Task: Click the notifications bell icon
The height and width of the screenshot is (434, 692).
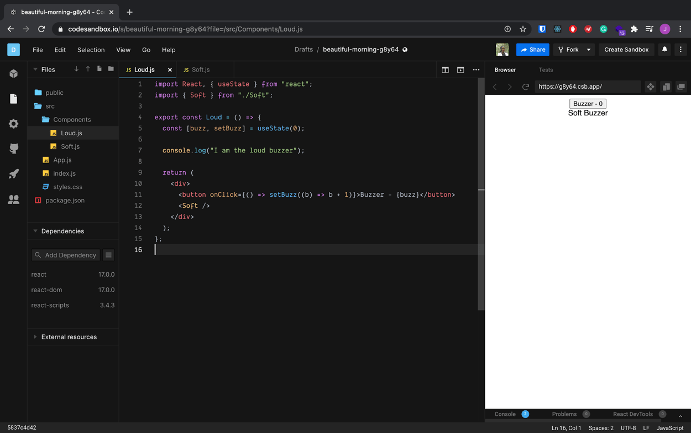Action: click(664, 49)
